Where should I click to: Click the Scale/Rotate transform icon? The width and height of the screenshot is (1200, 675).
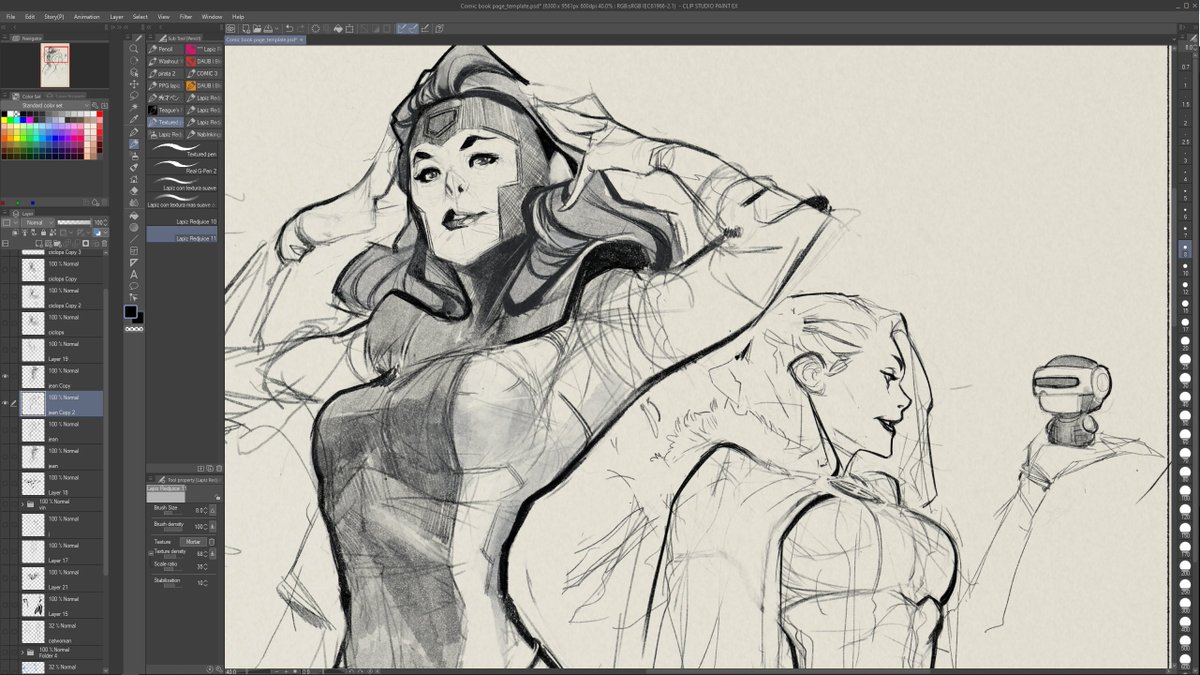click(x=350, y=29)
